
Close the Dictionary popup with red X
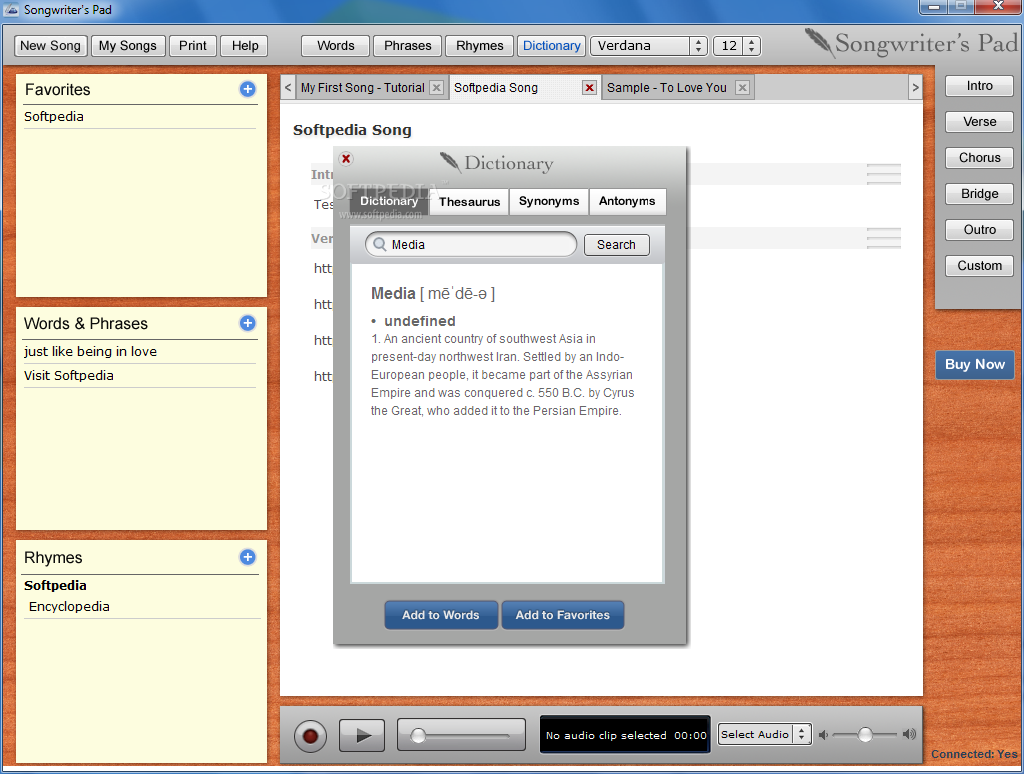[346, 159]
